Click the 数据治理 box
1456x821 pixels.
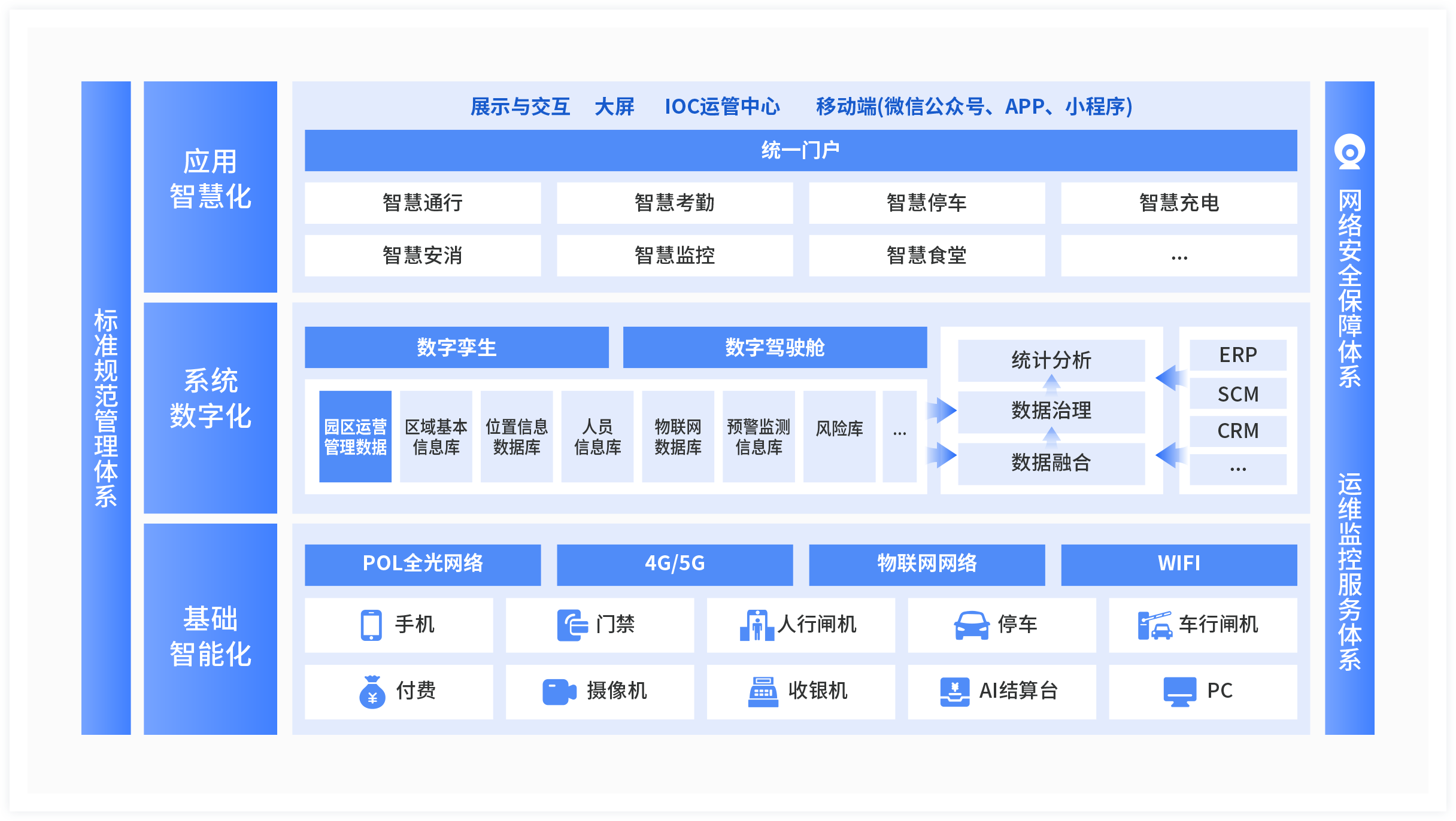click(1051, 411)
